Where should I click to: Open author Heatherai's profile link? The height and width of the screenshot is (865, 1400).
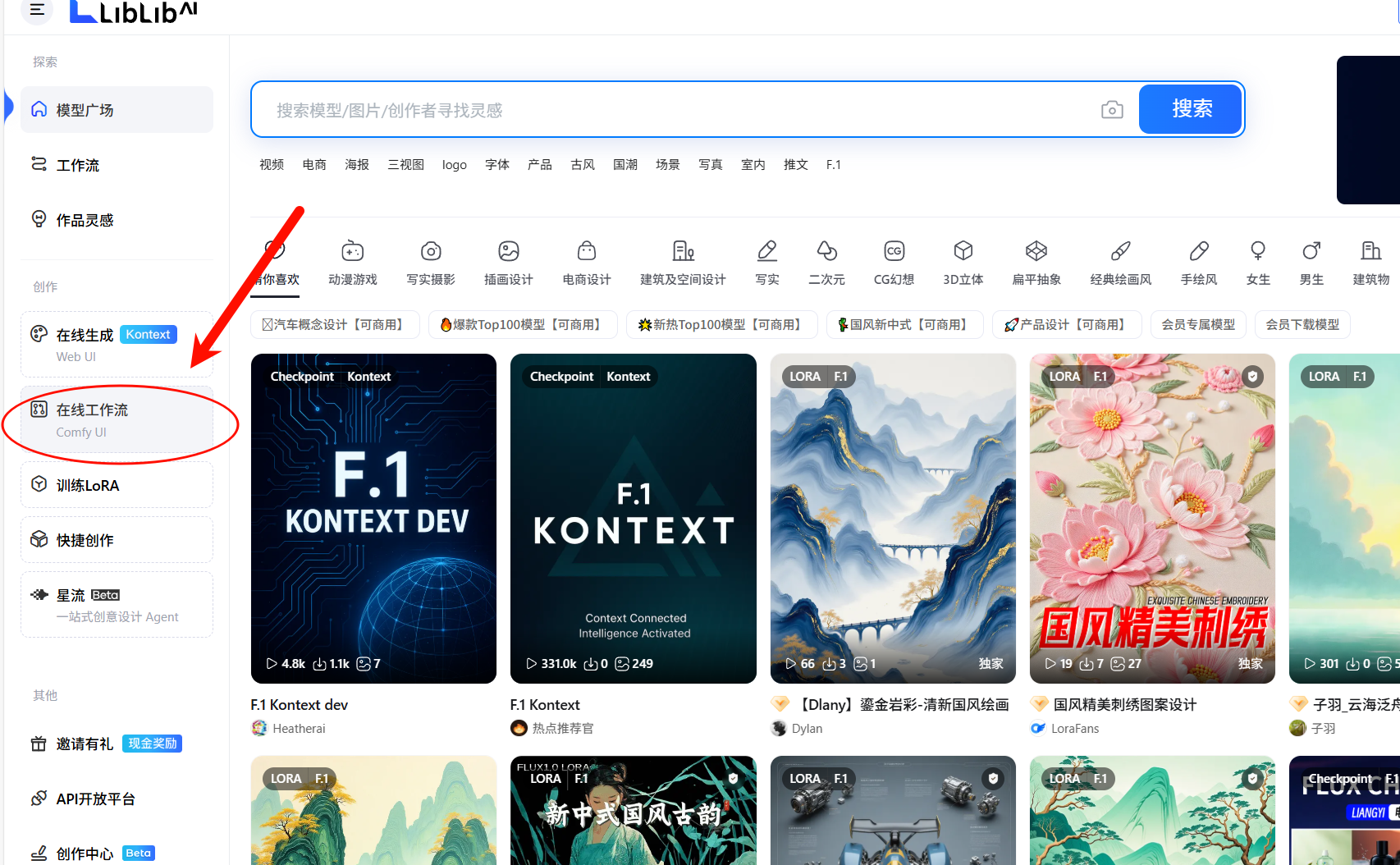pyautogui.click(x=299, y=729)
